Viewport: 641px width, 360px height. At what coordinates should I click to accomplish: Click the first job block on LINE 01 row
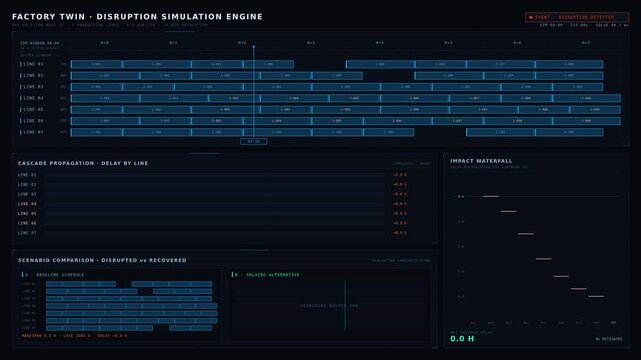[x=96, y=64]
